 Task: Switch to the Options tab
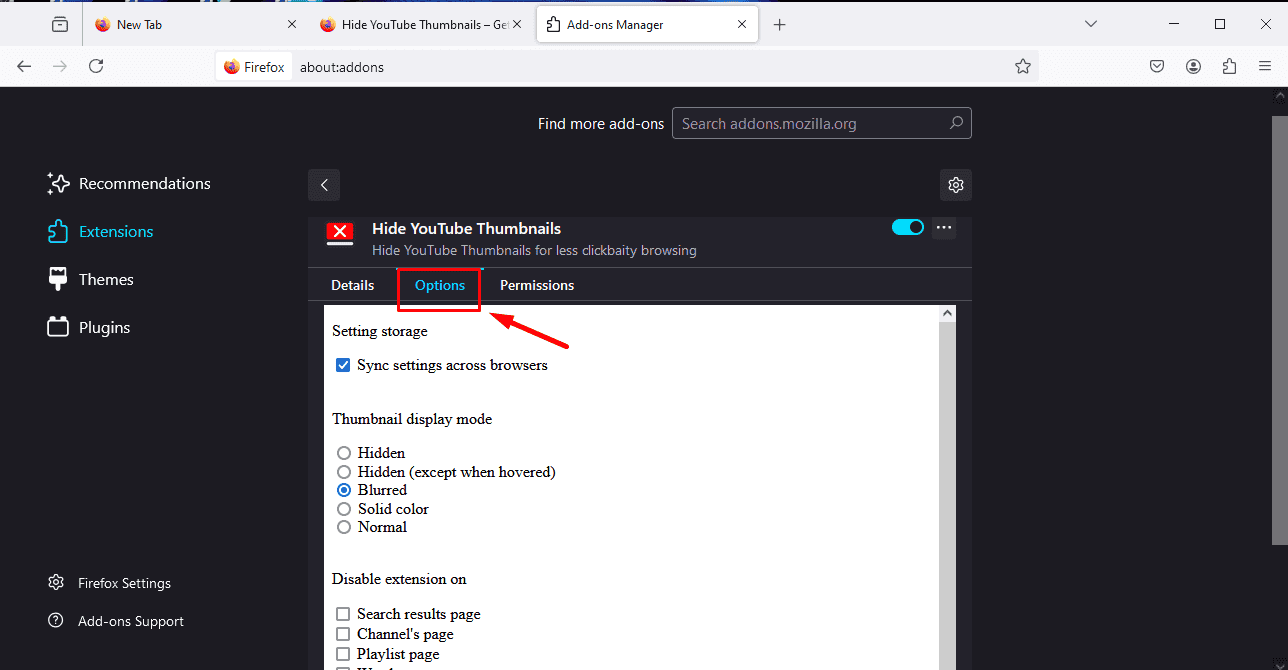pyautogui.click(x=440, y=285)
